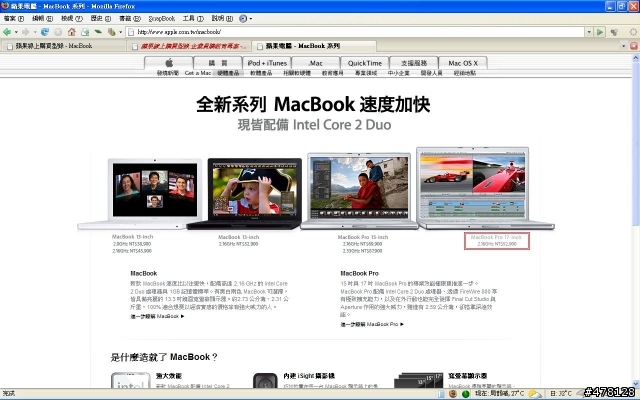Open the 編輯 (E) menu
Viewport: 640px width, 400px height.
[42, 18]
